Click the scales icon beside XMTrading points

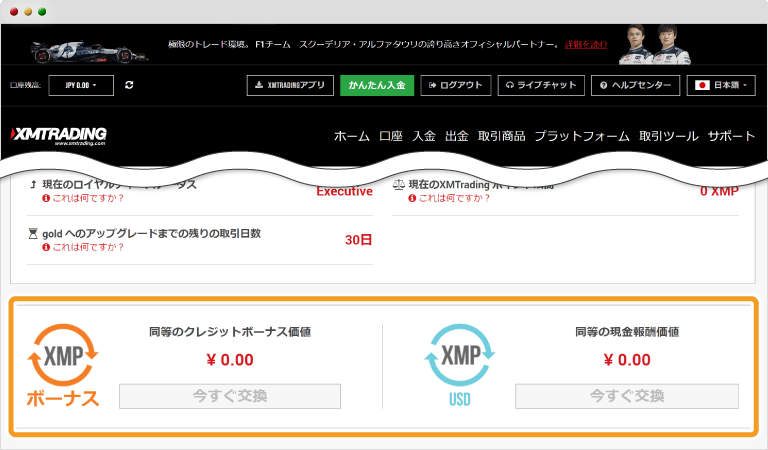[399, 186]
